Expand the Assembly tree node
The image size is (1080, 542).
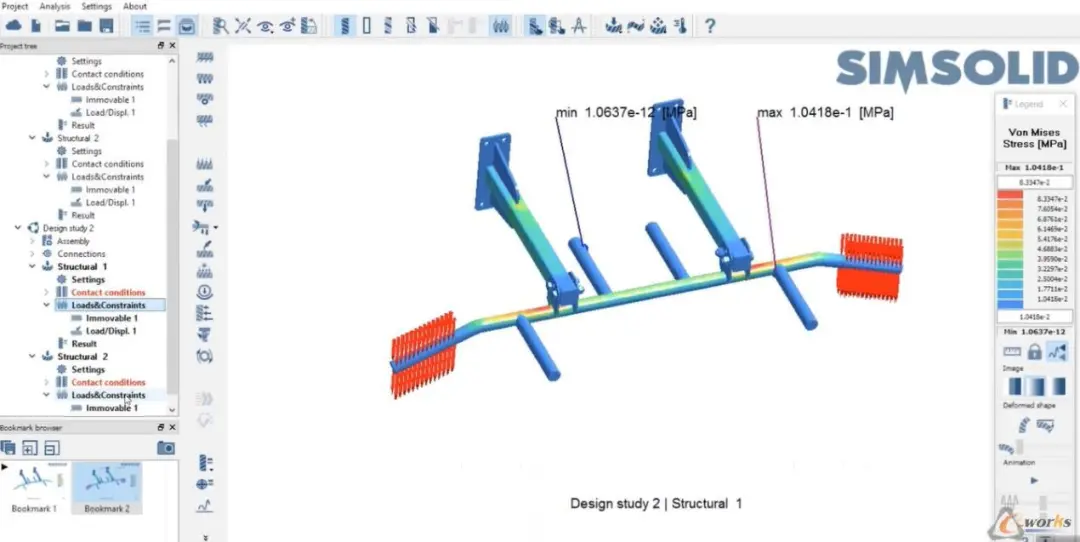32,241
